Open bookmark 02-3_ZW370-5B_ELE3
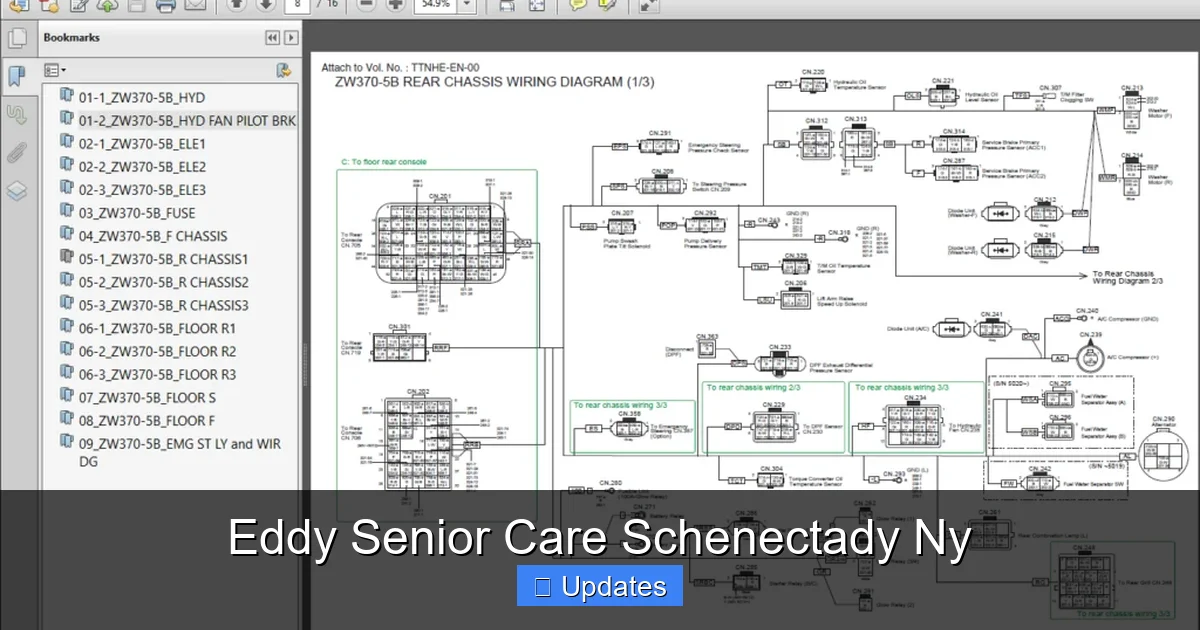 143,190
